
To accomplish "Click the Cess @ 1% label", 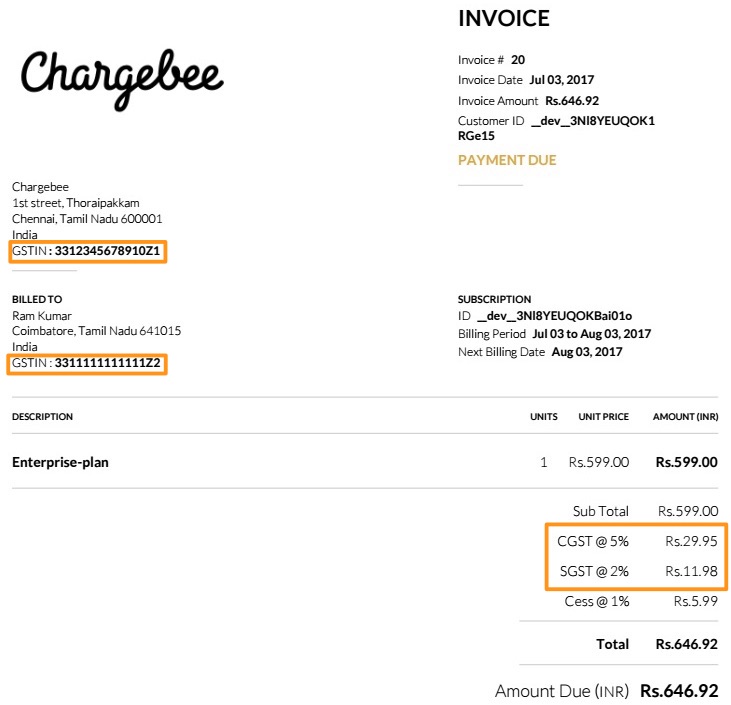I will pyautogui.click(x=597, y=601).
